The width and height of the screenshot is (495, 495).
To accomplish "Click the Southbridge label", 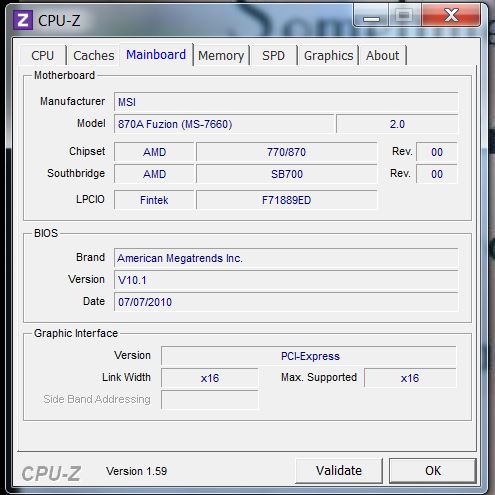I will tap(76, 173).
